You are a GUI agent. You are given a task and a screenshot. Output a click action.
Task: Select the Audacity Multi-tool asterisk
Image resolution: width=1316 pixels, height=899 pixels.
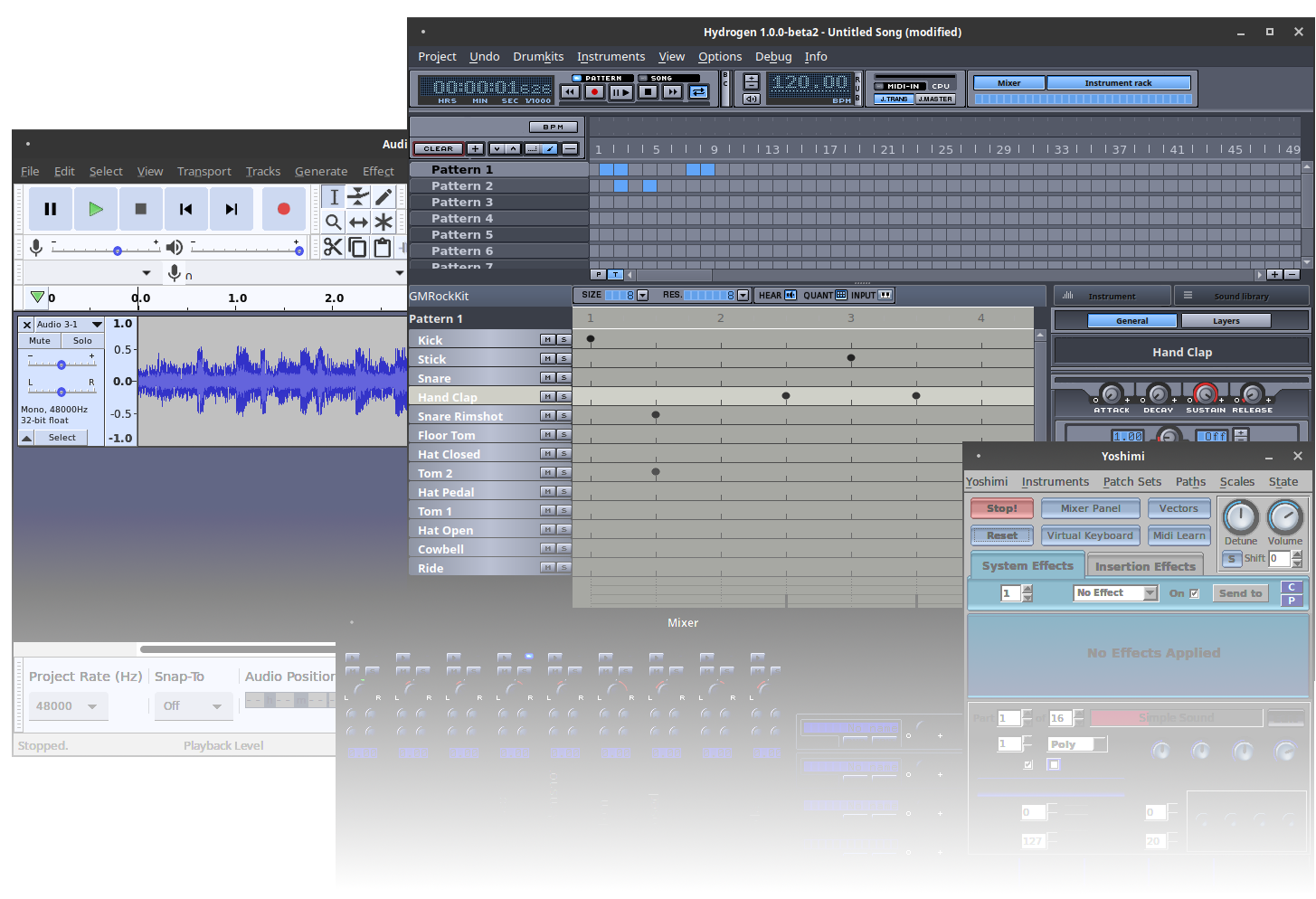pyautogui.click(x=383, y=222)
